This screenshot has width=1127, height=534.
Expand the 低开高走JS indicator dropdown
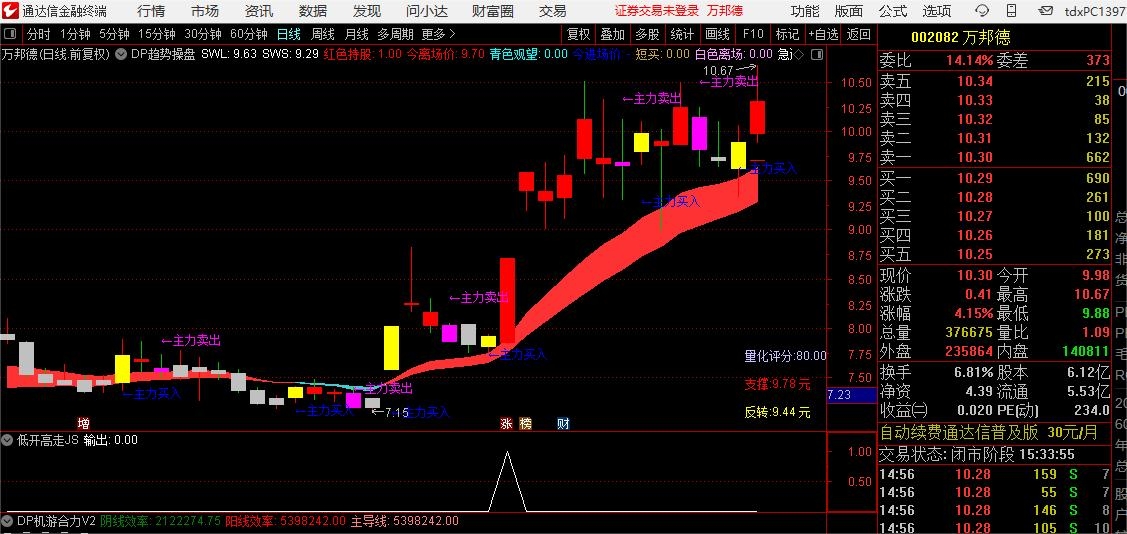pos(8,440)
